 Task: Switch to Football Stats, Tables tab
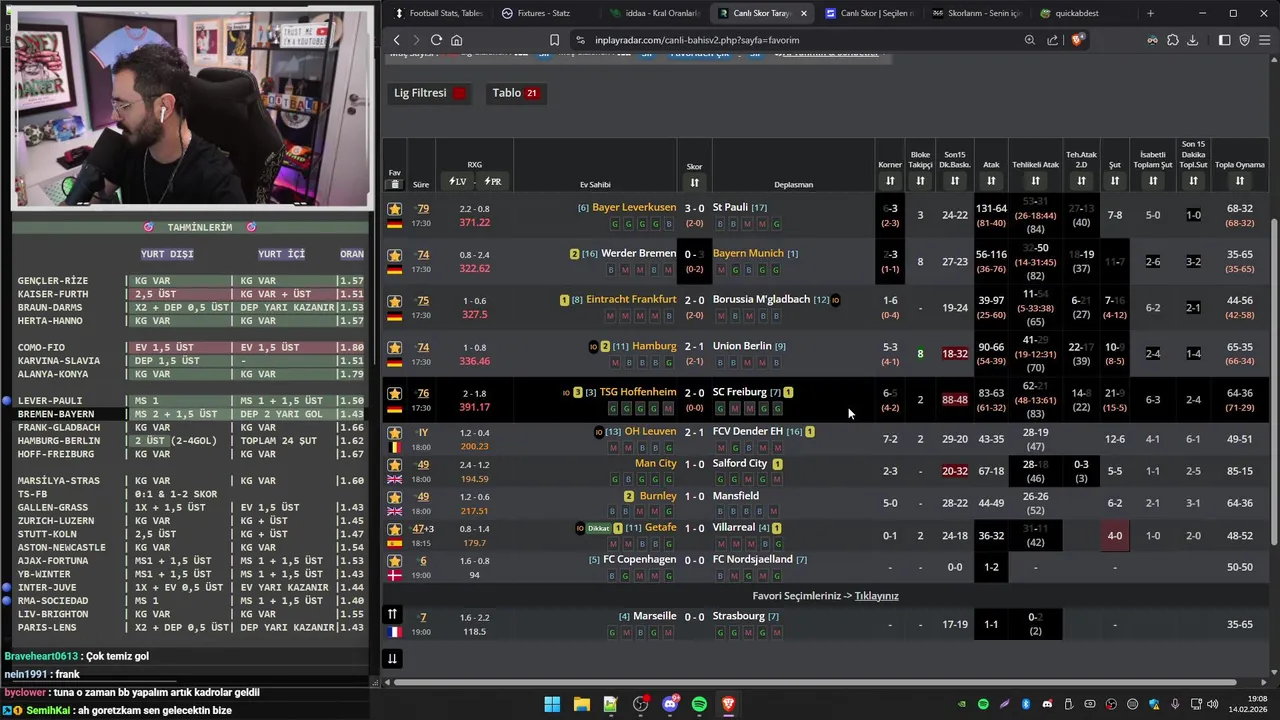click(x=438, y=13)
